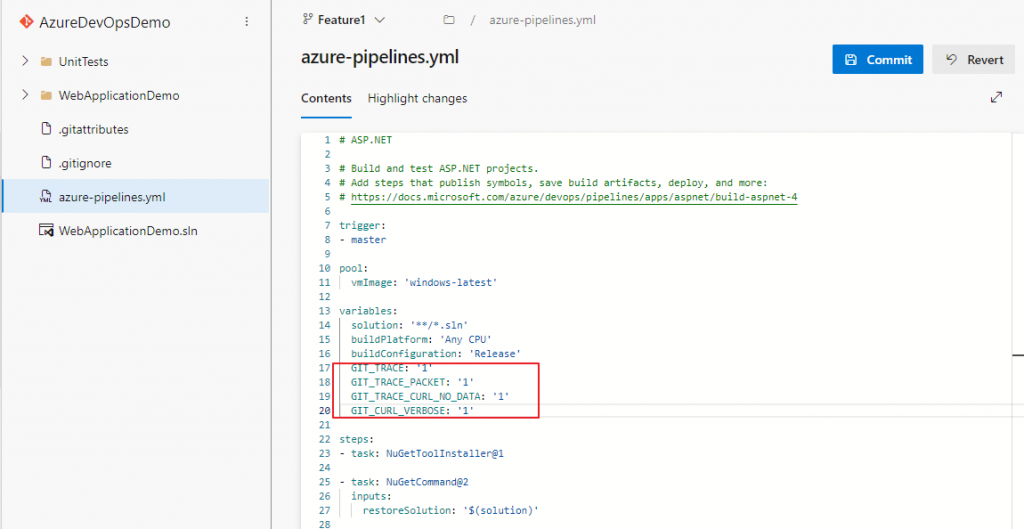Click the azure-pipelines.yml YML file icon
This screenshot has width=1024, height=529.
coord(46,197)
